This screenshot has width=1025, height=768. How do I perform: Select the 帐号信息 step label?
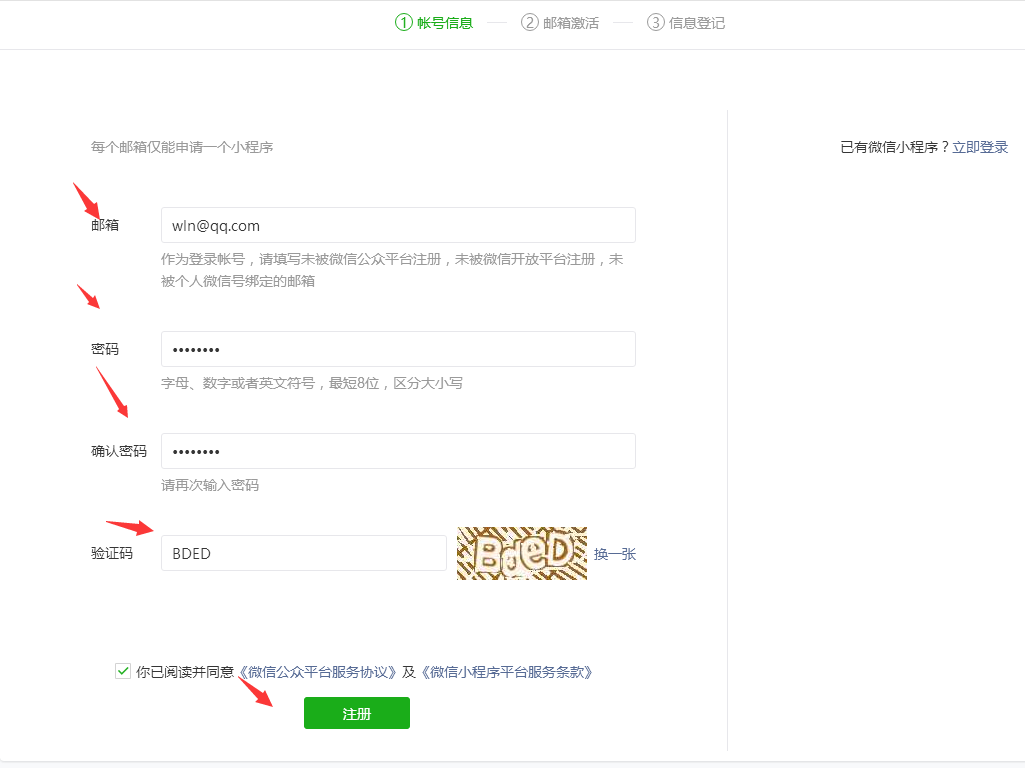[x=445, y=23]
